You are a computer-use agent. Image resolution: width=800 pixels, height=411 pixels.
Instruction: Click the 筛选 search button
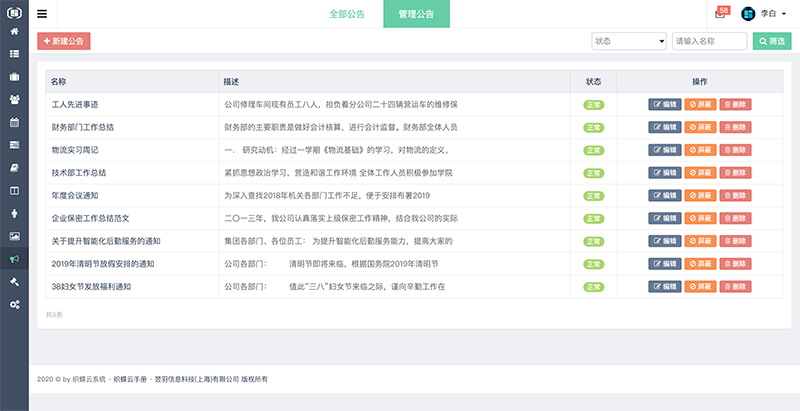point(772,41)
